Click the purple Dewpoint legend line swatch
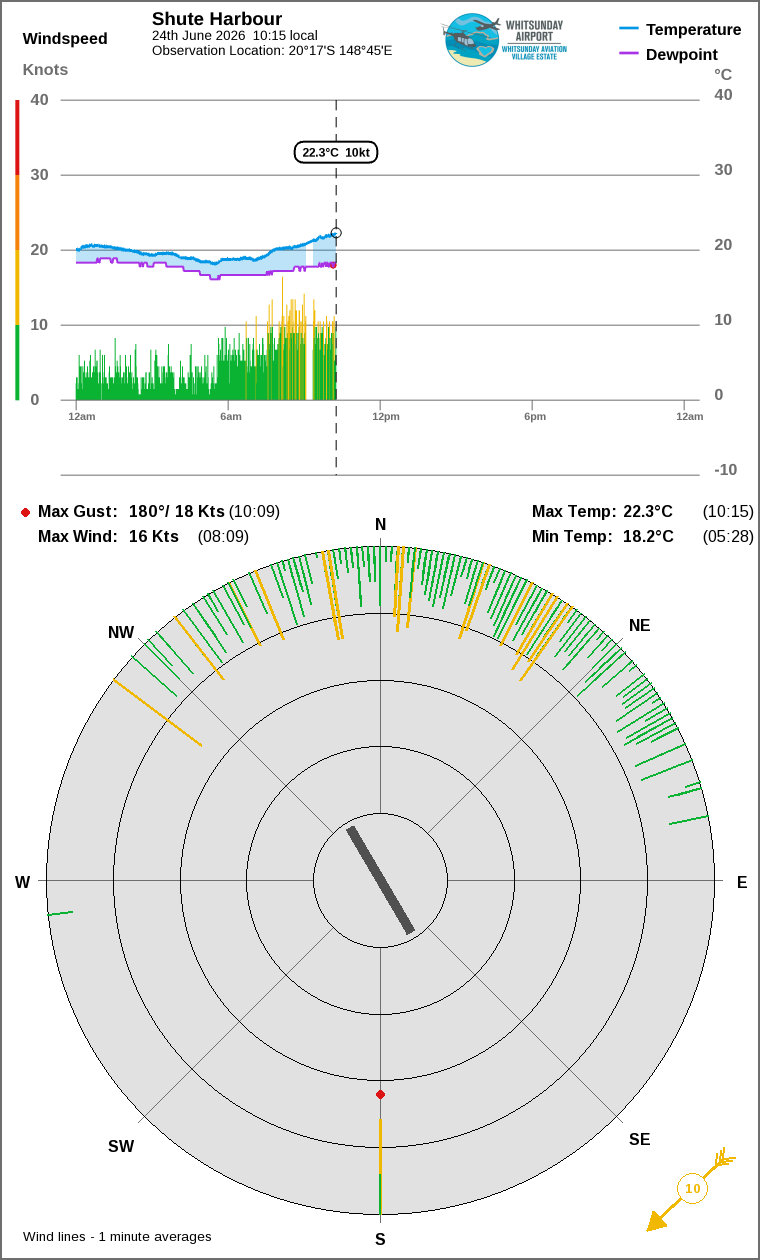 click(629, 53)
